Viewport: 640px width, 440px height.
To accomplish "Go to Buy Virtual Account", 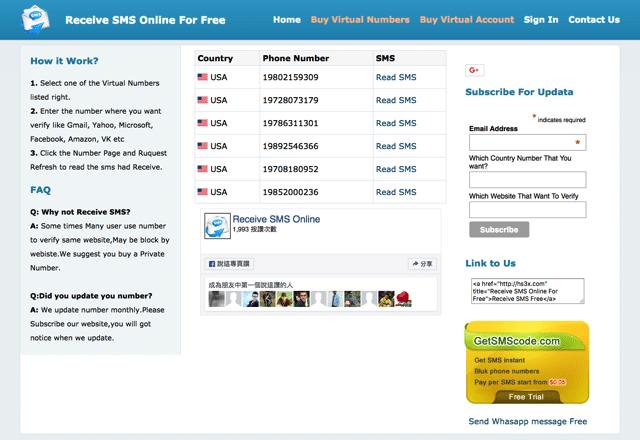I will (x=466, y=20).
